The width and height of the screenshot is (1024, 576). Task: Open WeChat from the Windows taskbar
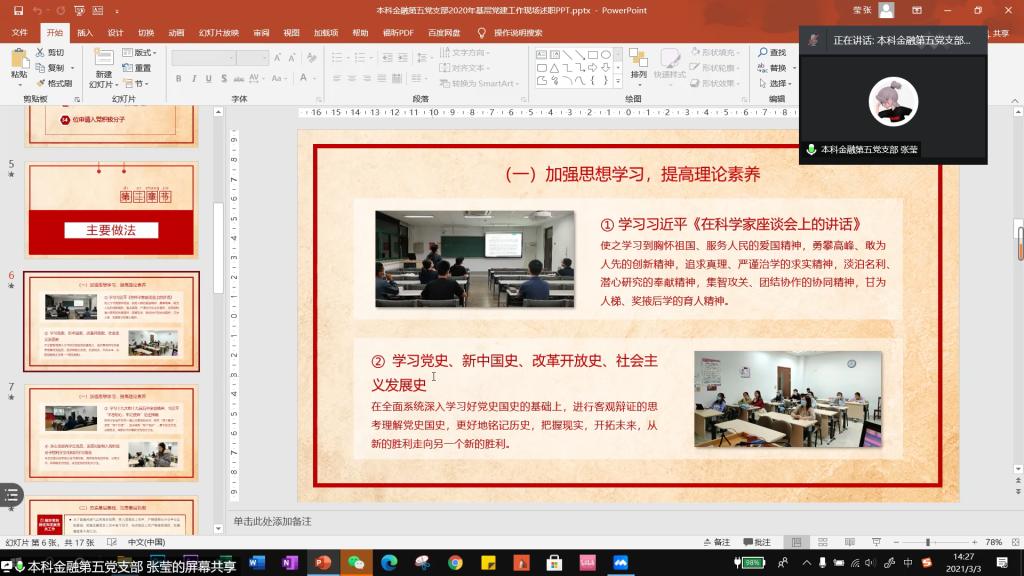(x=356, y=563)
